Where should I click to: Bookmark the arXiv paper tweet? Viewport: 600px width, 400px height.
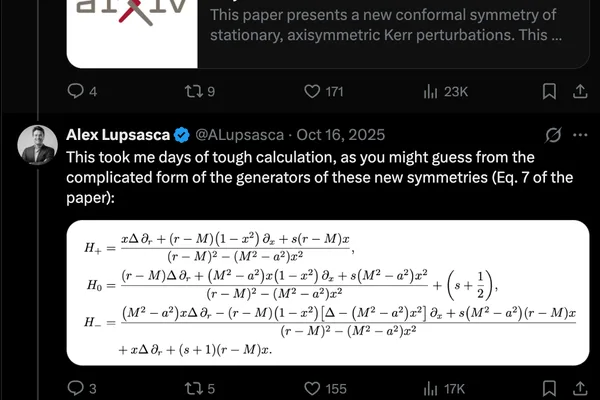pyautogui.click(x=549, y=91)
